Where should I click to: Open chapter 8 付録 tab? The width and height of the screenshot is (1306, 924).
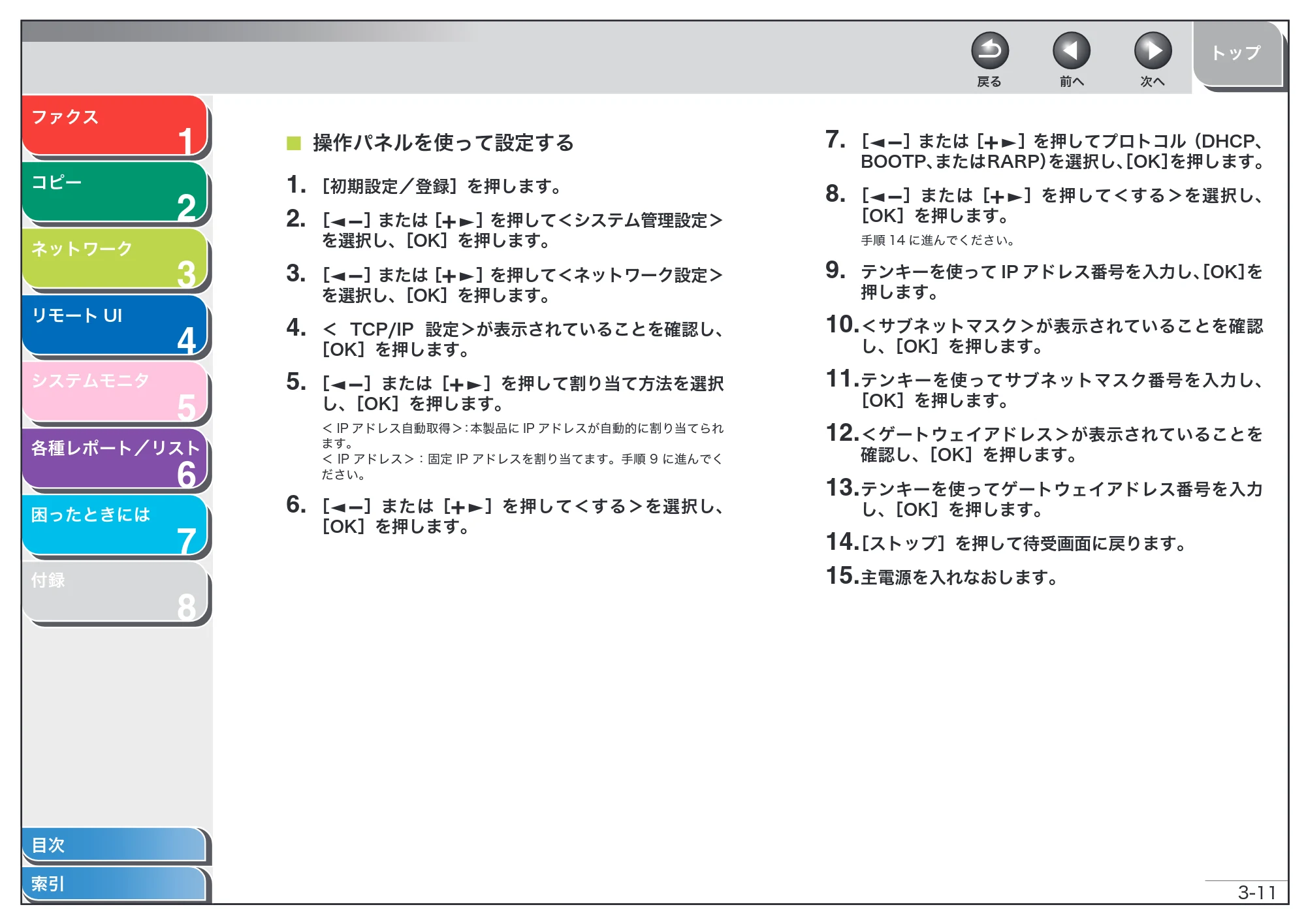click(x=115, y=592)
